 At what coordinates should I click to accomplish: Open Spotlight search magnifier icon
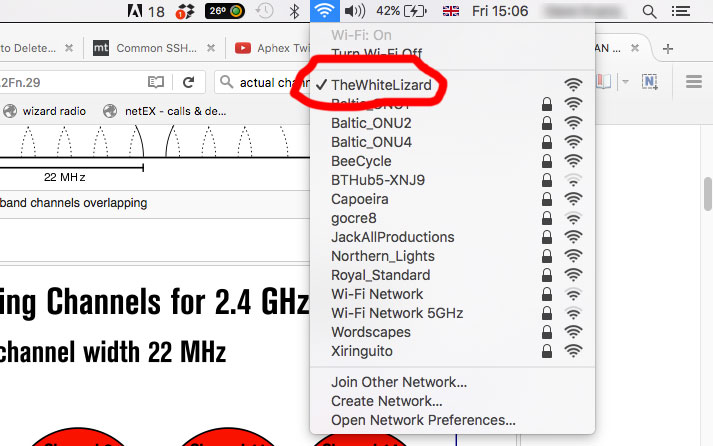649,11
